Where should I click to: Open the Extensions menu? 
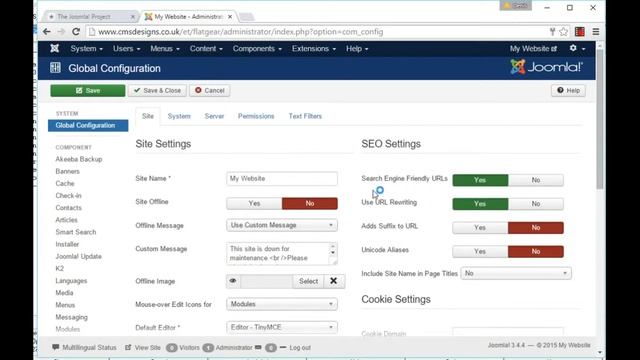[x=314, y=49]
